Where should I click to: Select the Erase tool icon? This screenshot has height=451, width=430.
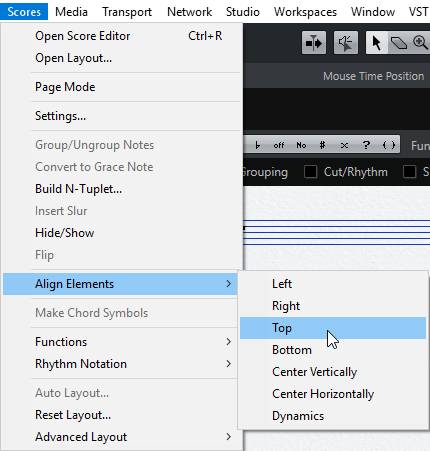point(399,43)
